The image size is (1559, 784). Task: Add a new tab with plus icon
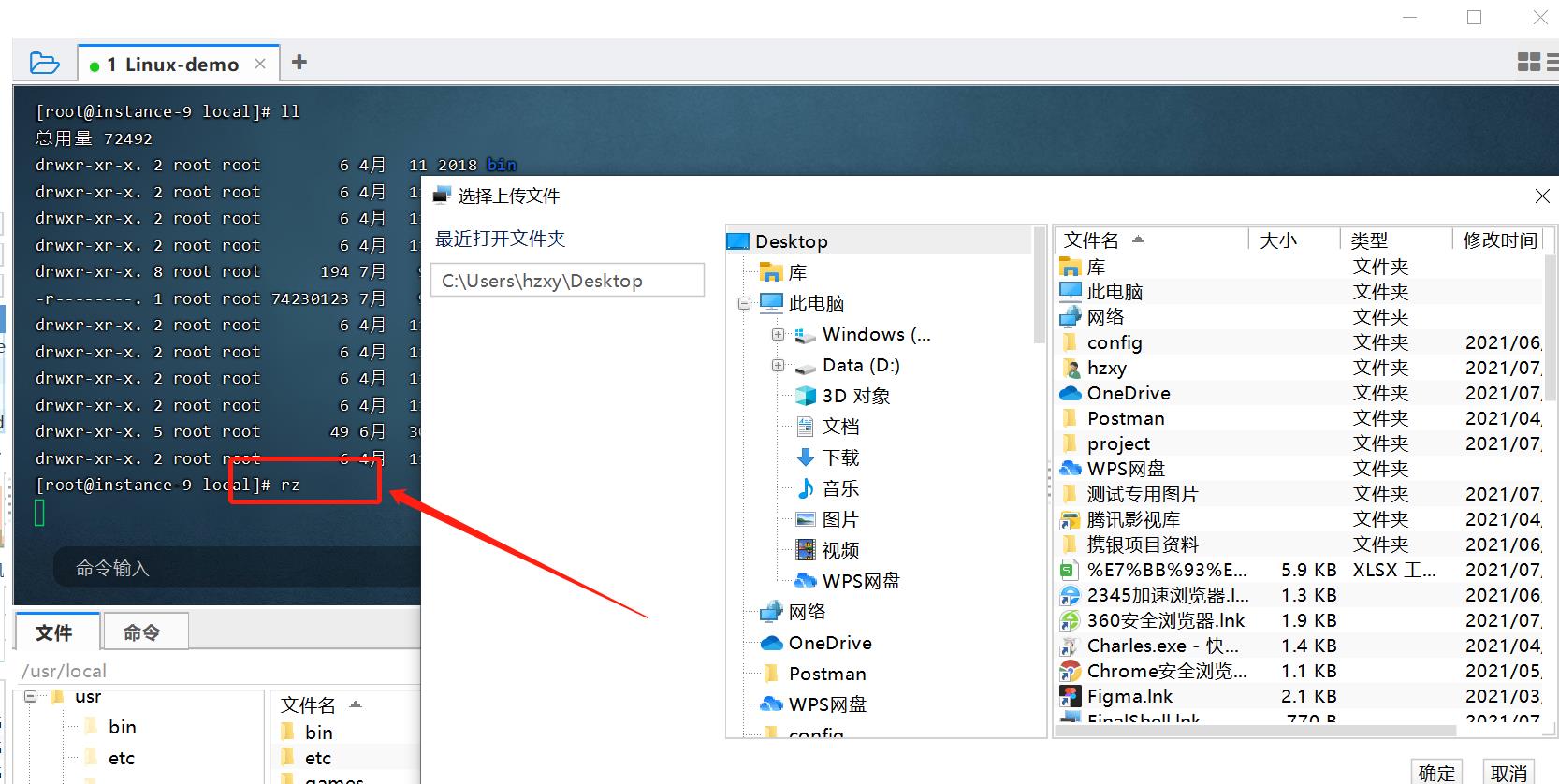(x=299, y=62)
